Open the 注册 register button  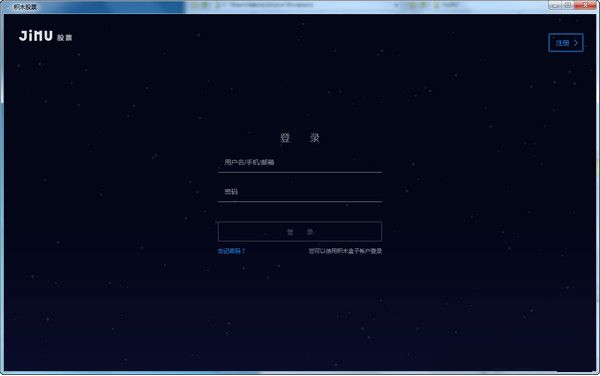coord(566,43)
